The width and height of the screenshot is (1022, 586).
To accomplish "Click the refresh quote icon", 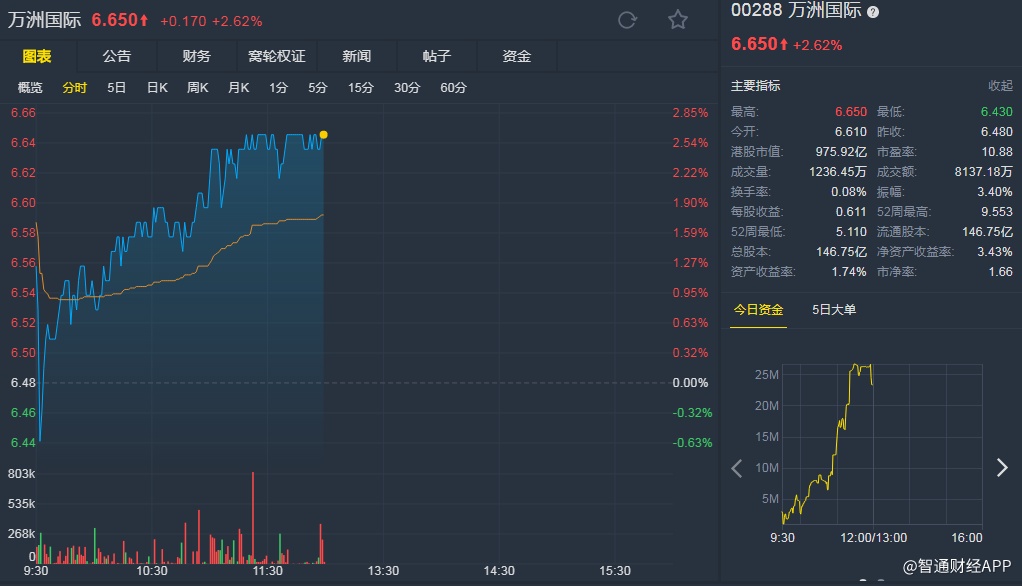I will click(628, 20).
